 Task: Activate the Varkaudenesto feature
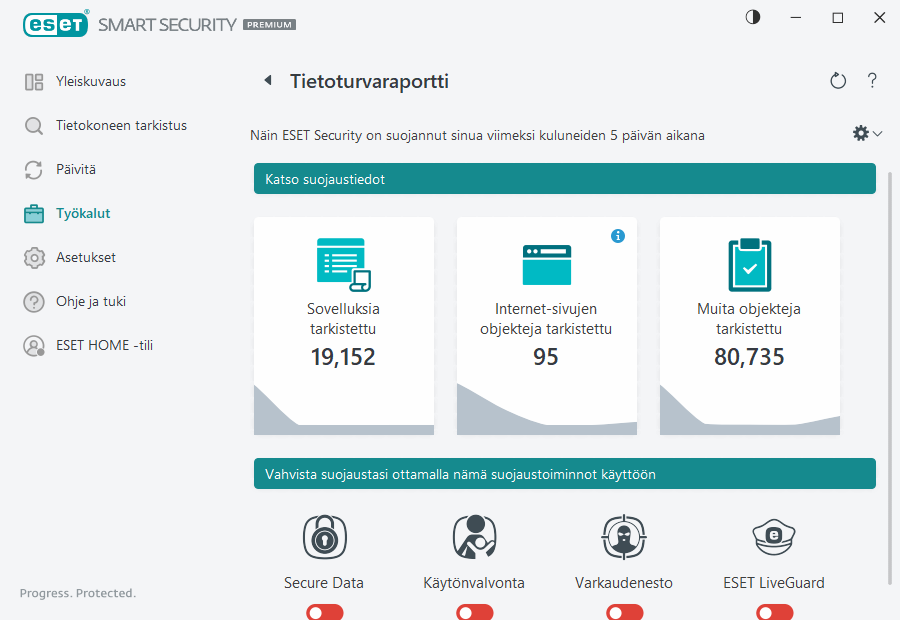coord(624,611)
